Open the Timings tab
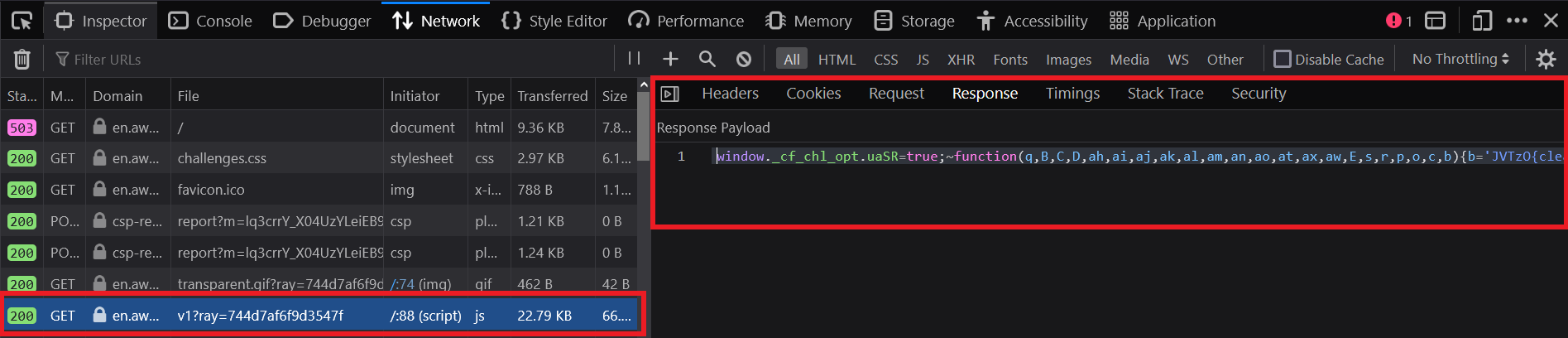1568x338 pixels. pos(1072,94)
